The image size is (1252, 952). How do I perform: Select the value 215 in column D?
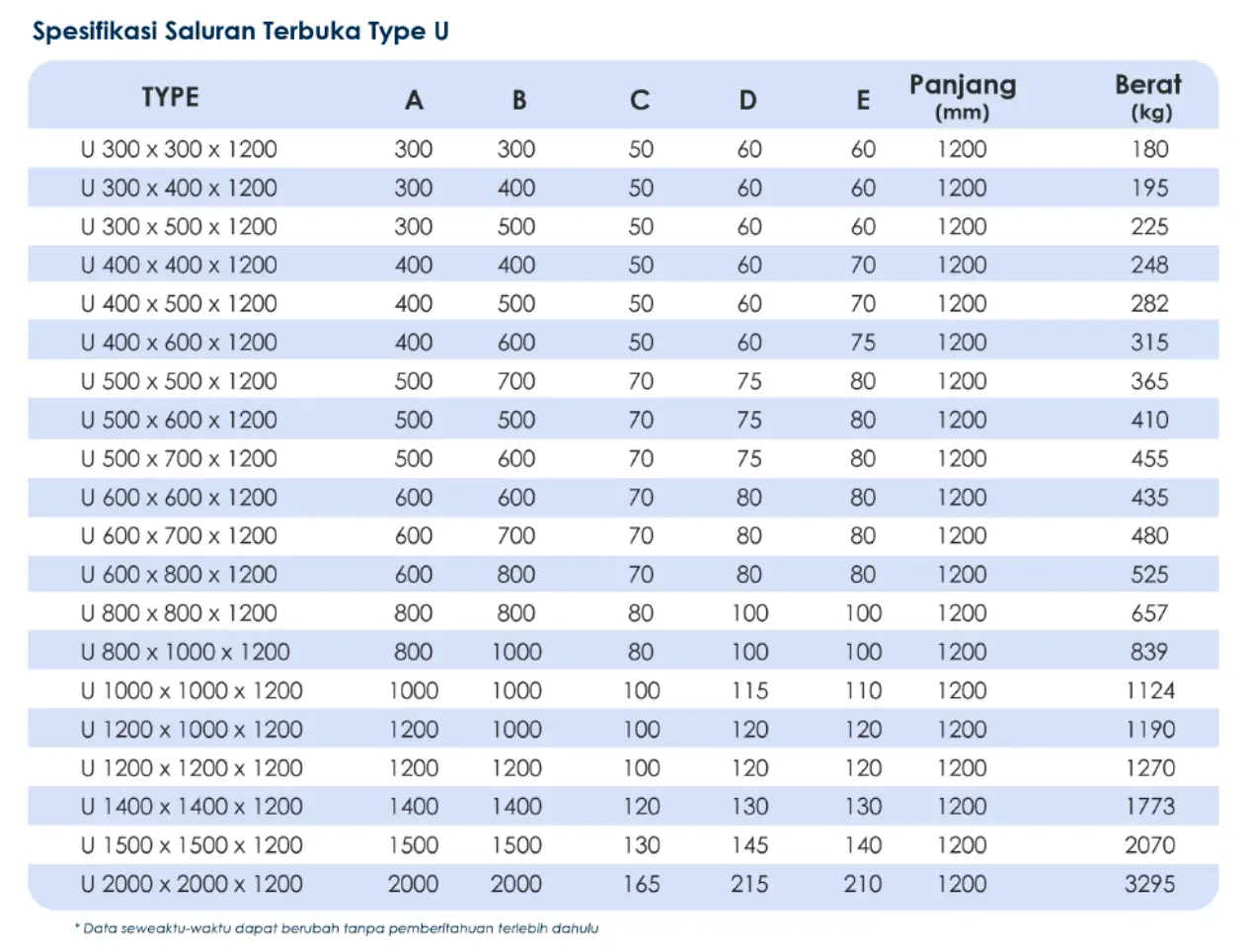[x=749, y=884]
